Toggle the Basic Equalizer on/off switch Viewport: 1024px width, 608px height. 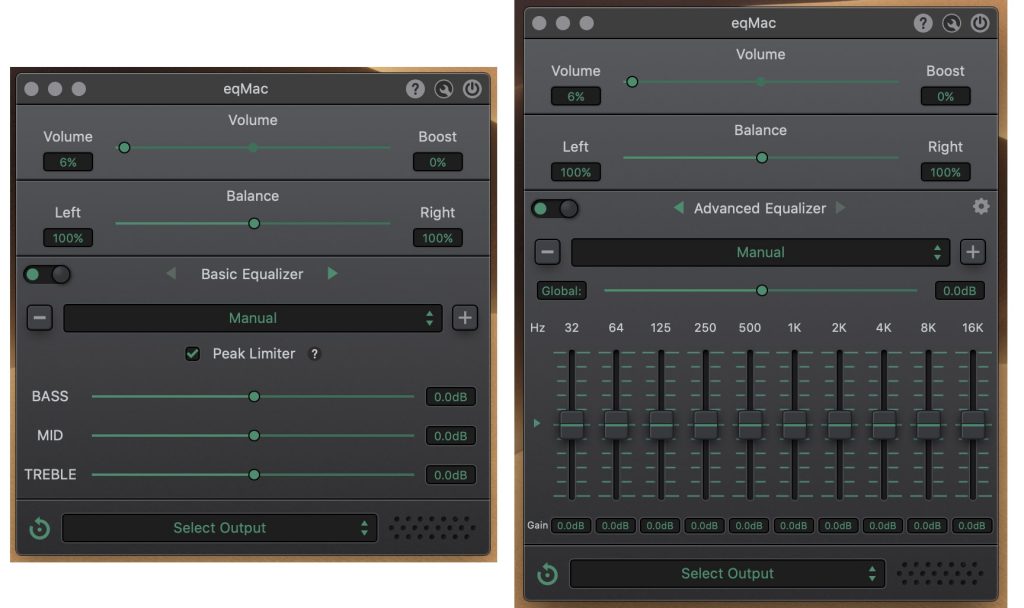47,273
